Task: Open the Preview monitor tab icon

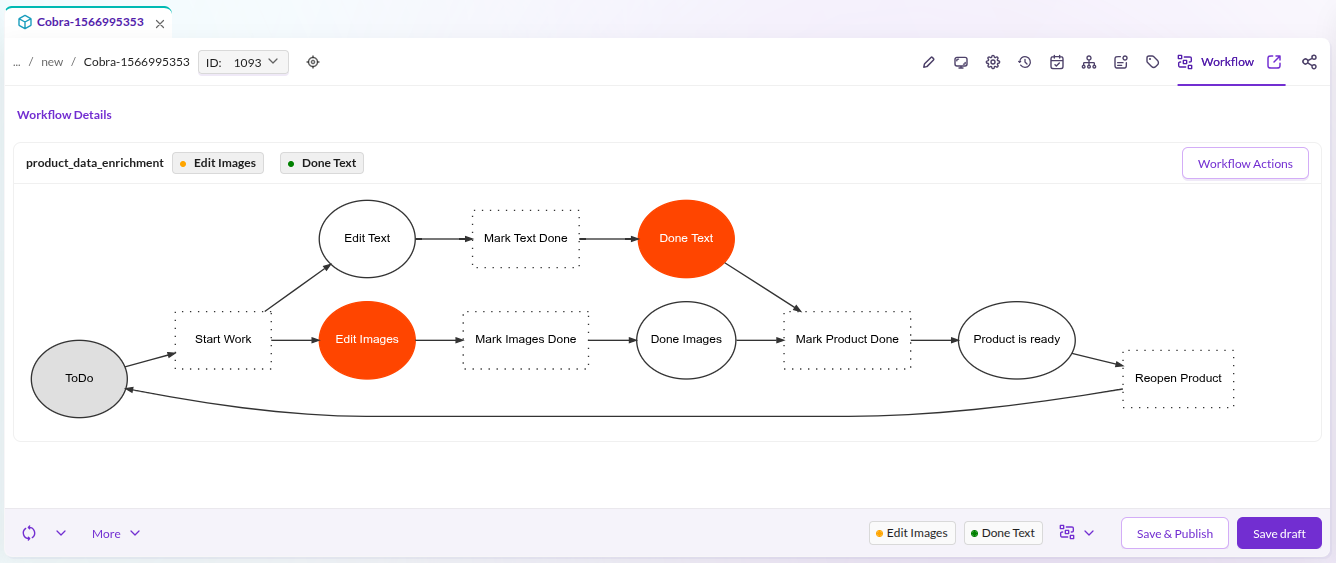Action: 960,62
